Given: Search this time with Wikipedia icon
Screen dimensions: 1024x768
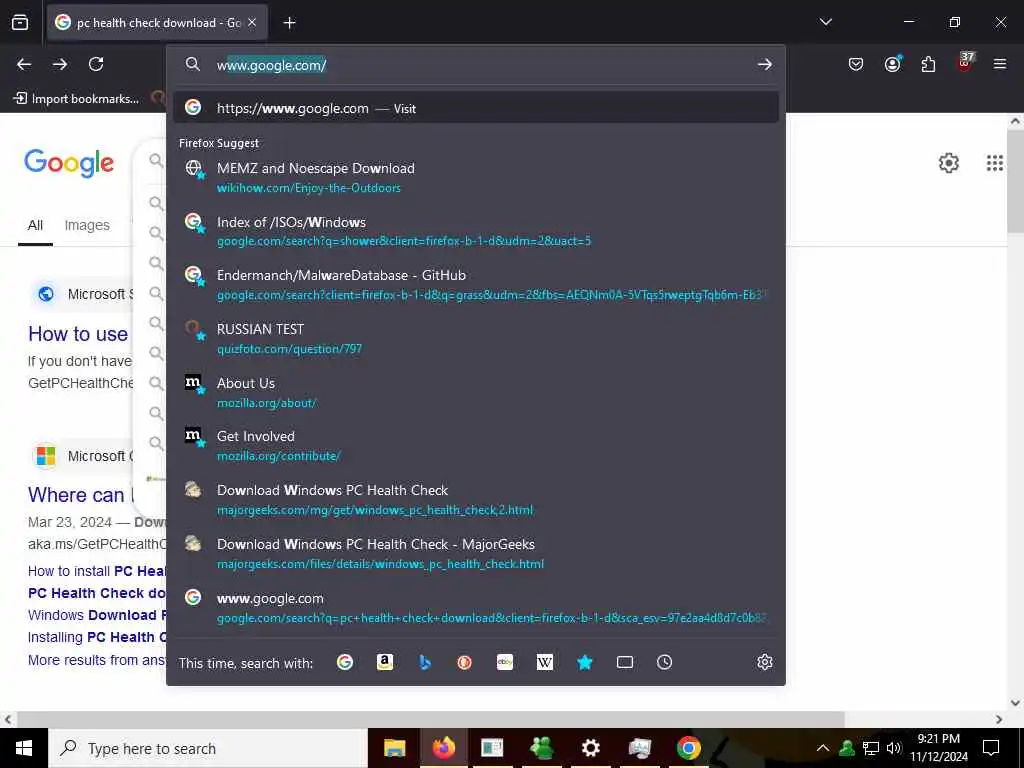Looking at the screenshot, I should pyautogui.click(x=545, y=662).
